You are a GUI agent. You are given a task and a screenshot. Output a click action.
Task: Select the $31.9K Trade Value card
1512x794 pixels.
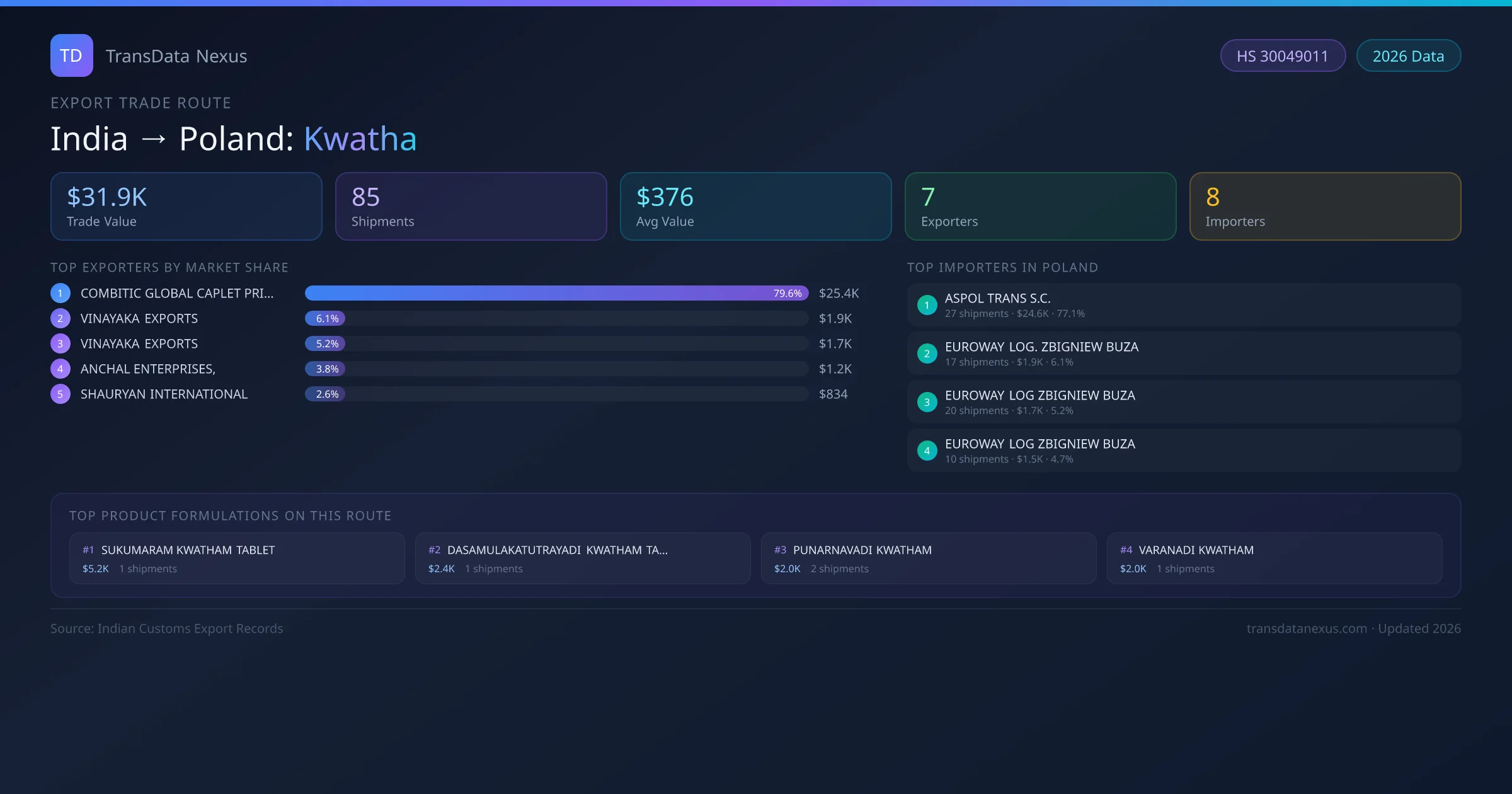click(x=186, y=206)
